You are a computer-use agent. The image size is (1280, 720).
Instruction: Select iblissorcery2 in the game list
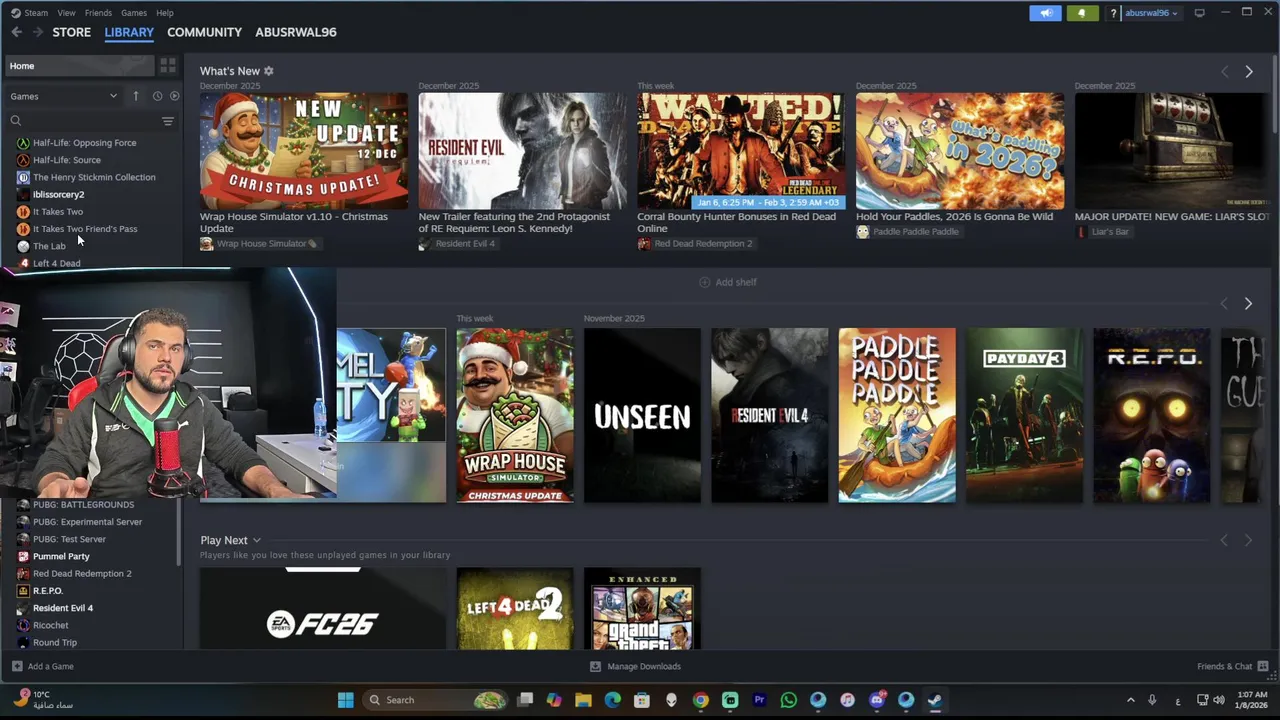coord(58,195)
